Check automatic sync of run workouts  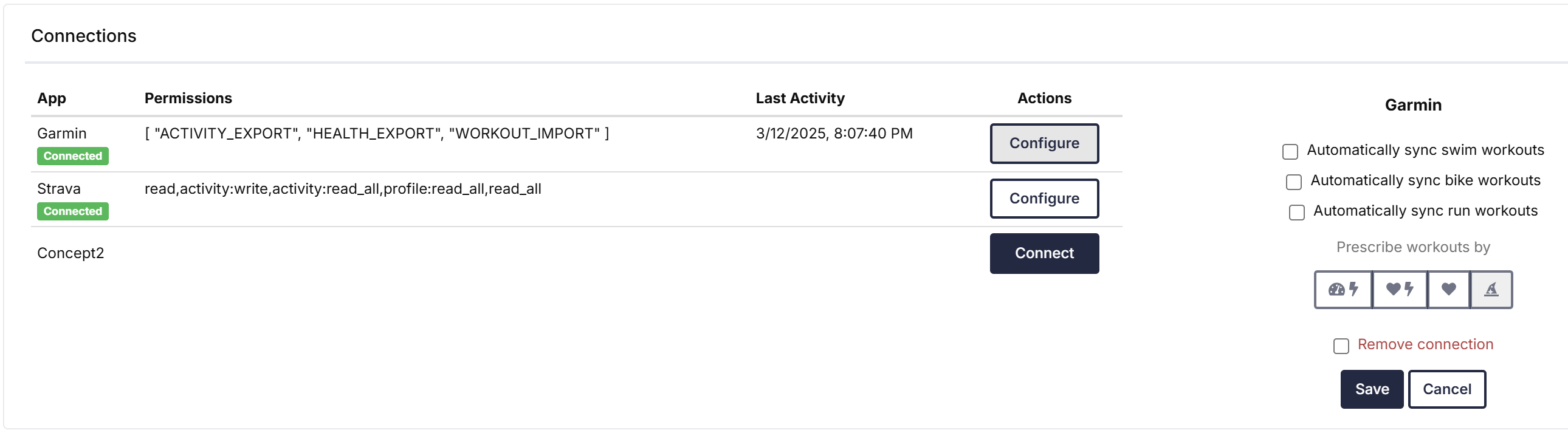1296,212
